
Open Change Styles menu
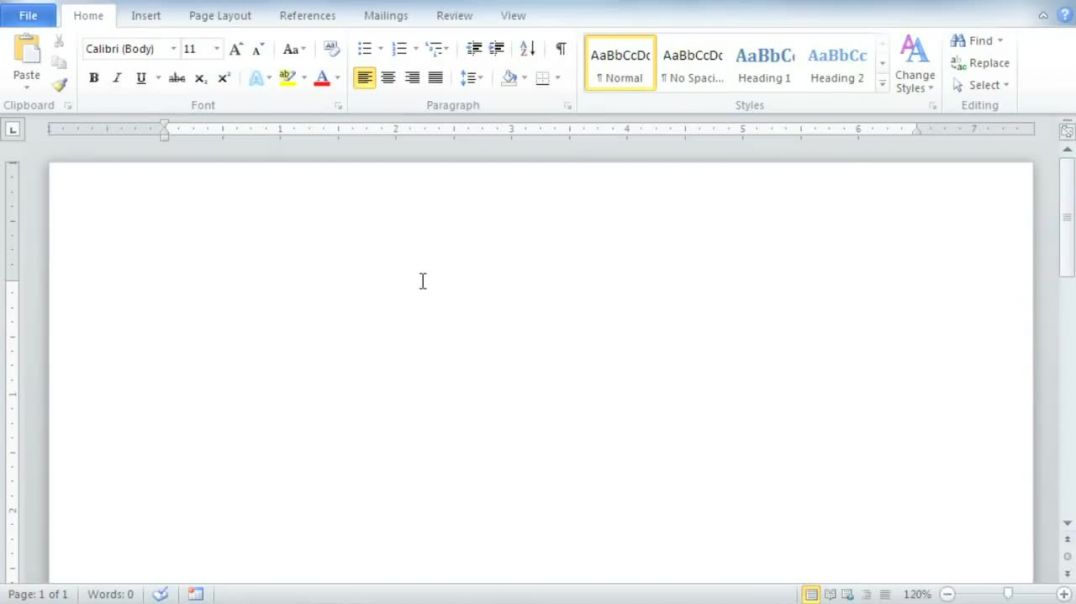(x=915, y=64)
